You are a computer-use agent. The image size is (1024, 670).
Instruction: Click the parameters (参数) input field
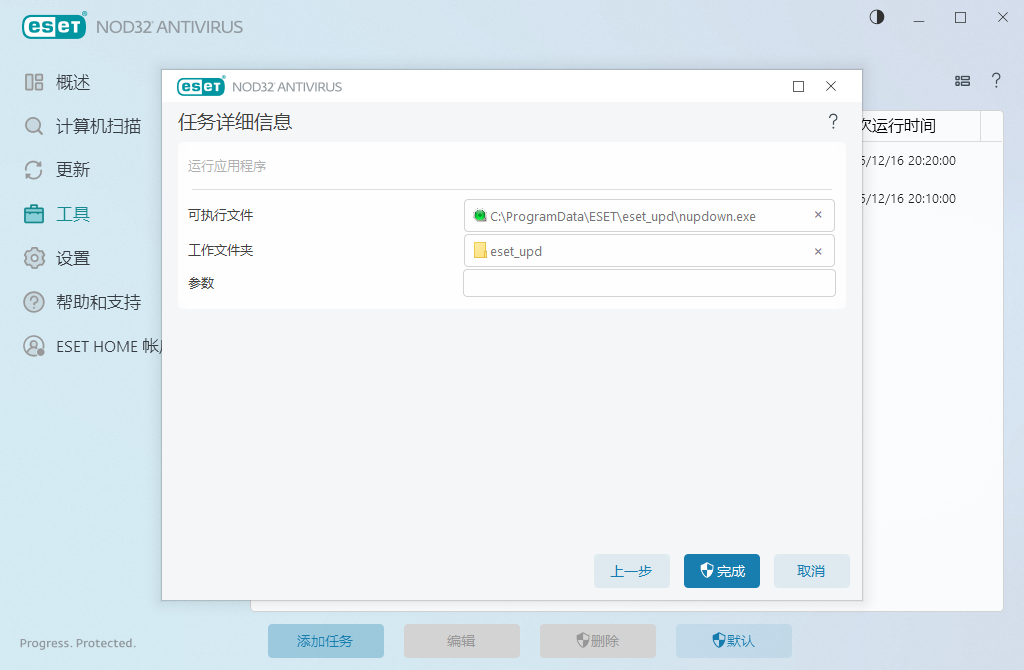click(x=649, y=284)
